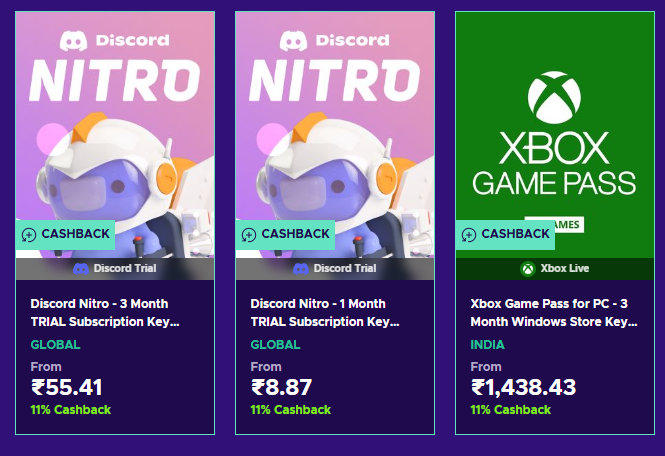Open Xbox Game Pass for PC 3 Month title
The image size is (665, 456).
click(x=554, y=313)
